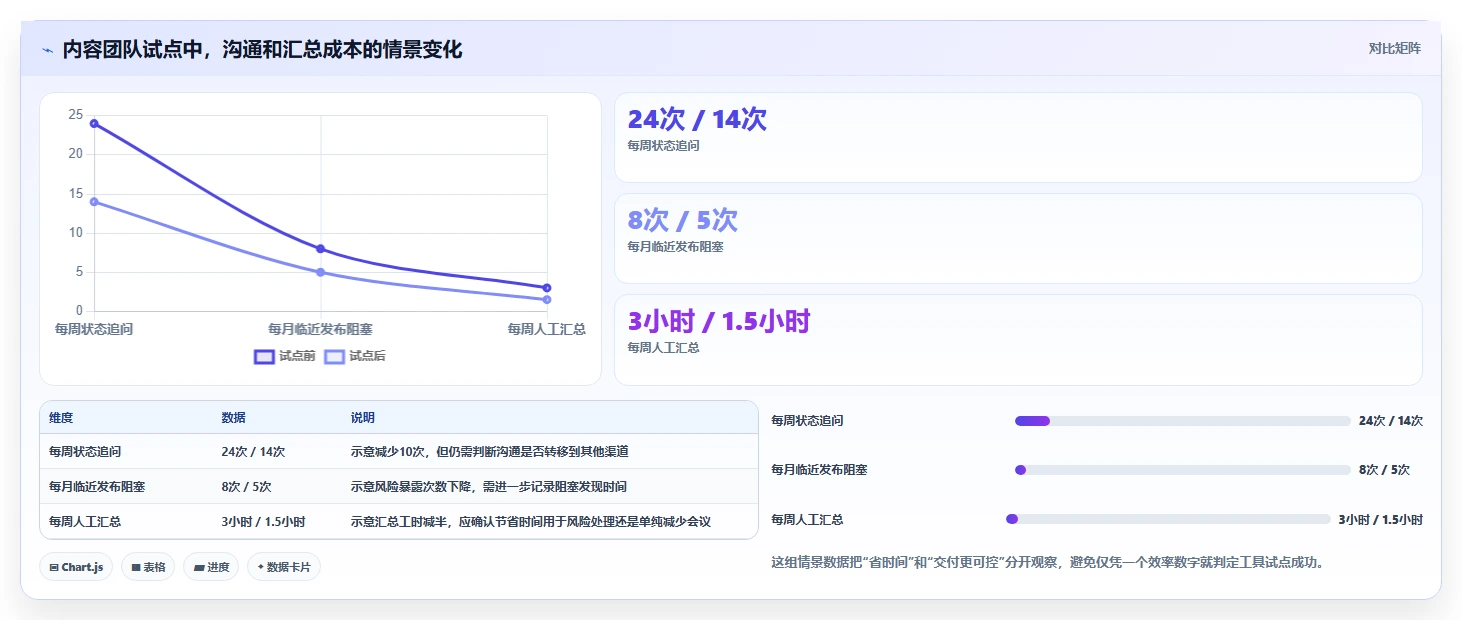1462x620 pixels.
Task: Click the large 24次 / 14次 stat card value
Action: pyautogui.click(x=697, y=119)
